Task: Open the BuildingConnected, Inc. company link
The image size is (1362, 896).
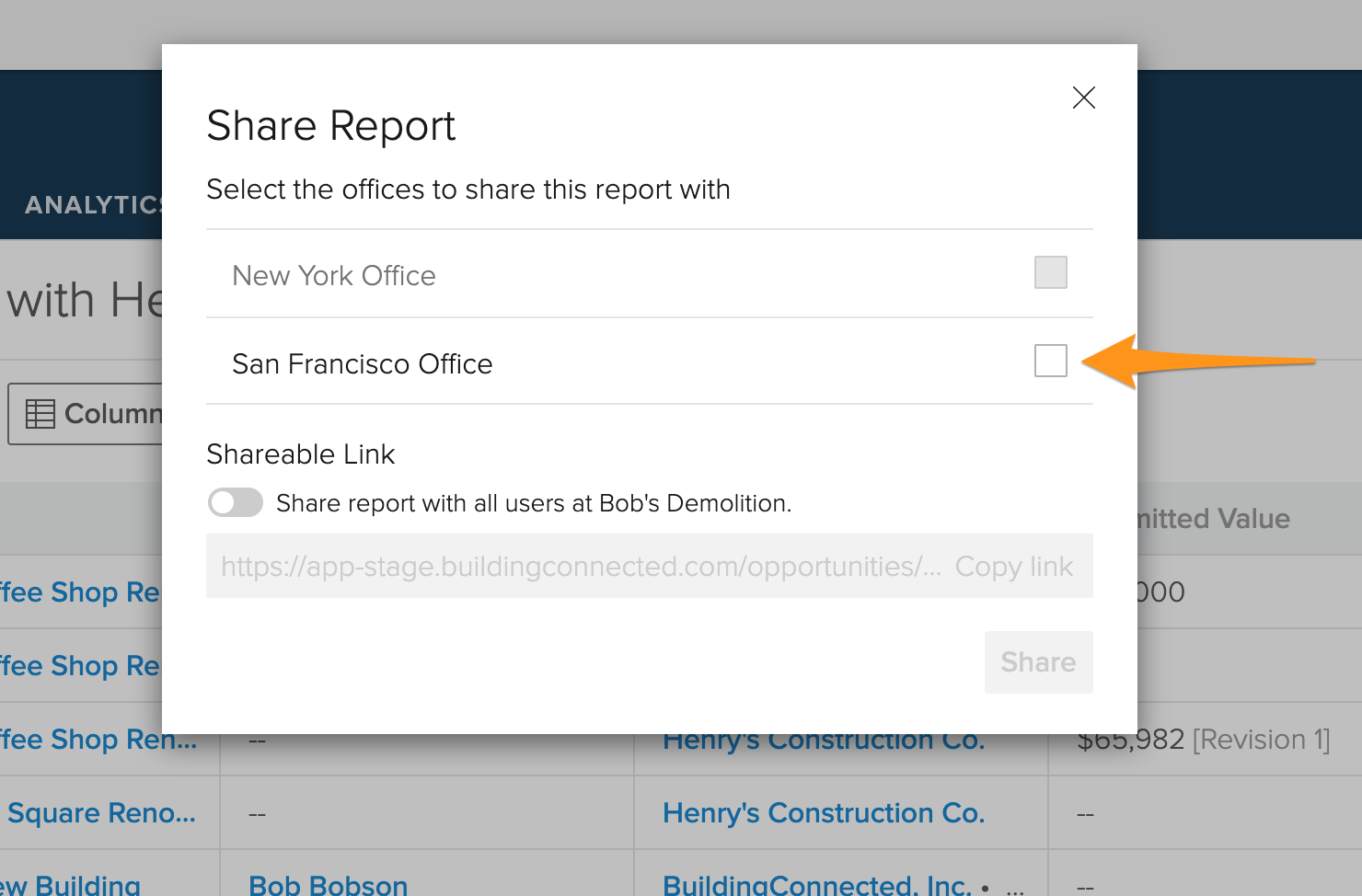Action: tap(817, 885)
